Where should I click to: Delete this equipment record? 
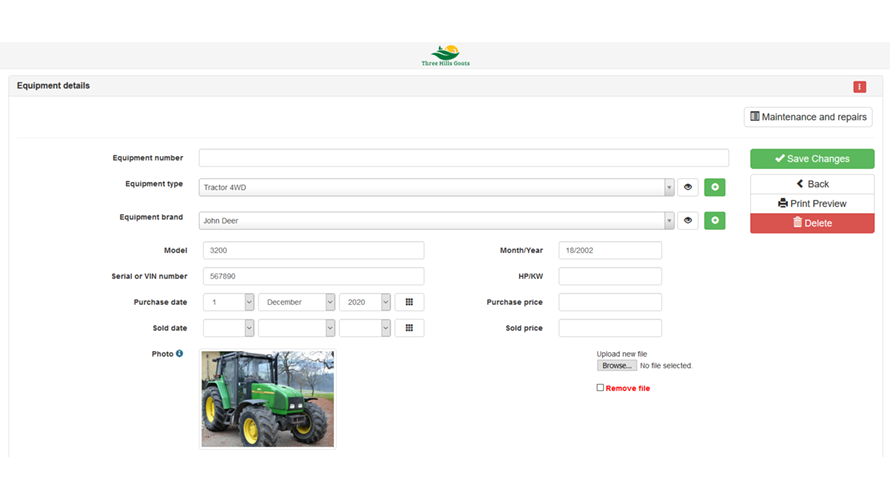click(x=812, y=223)
